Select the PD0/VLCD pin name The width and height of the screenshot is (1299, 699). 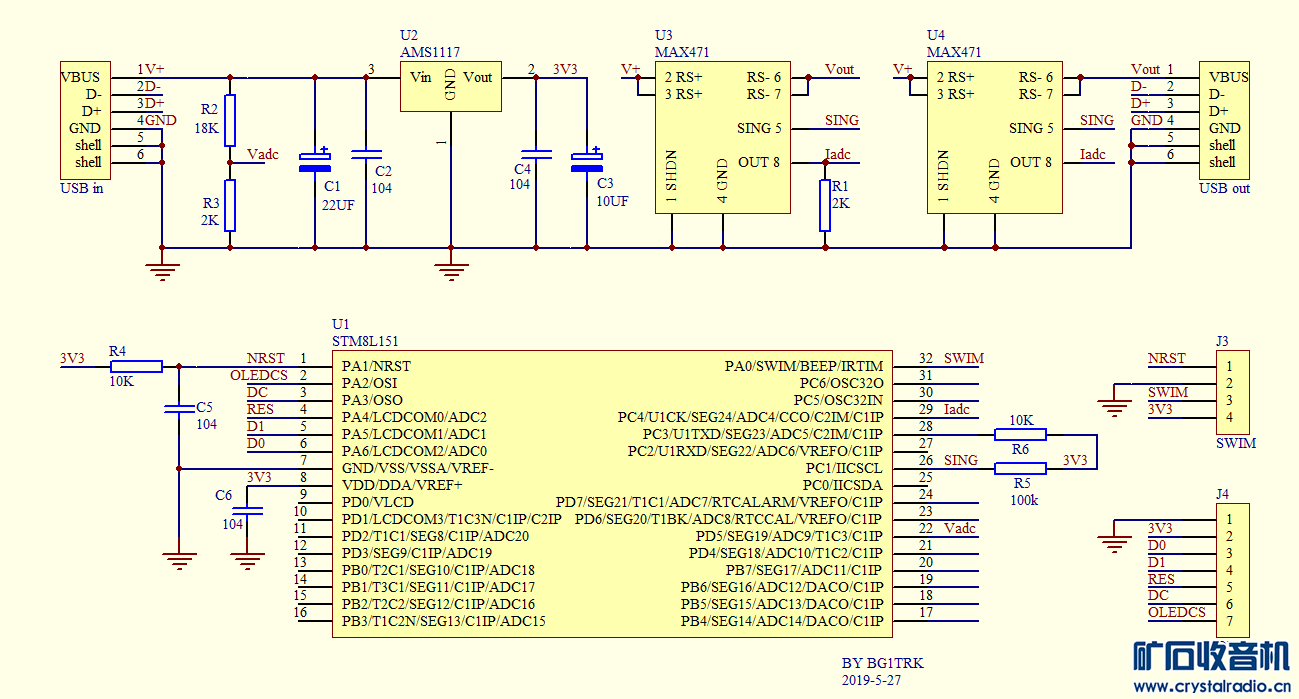pos(377,501)
